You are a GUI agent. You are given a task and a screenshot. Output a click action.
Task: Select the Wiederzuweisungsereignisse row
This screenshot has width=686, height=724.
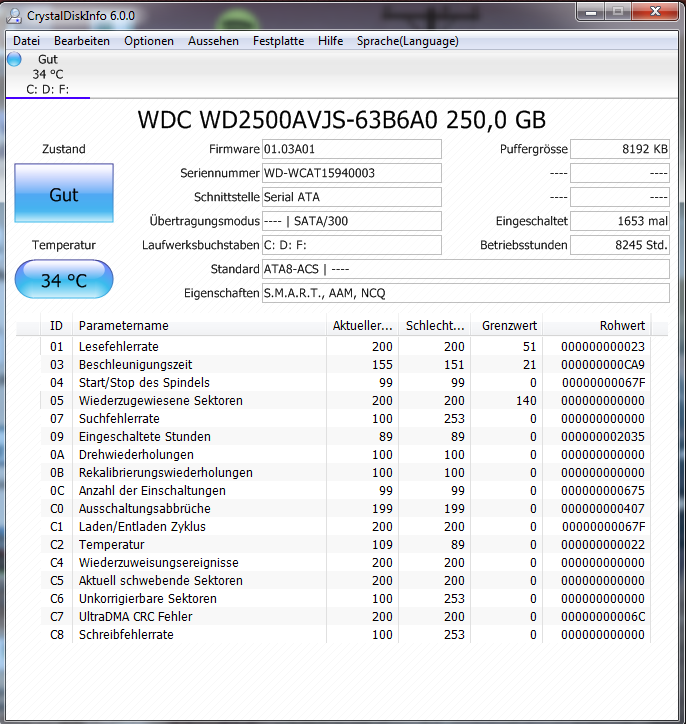(x=345, y=562)
